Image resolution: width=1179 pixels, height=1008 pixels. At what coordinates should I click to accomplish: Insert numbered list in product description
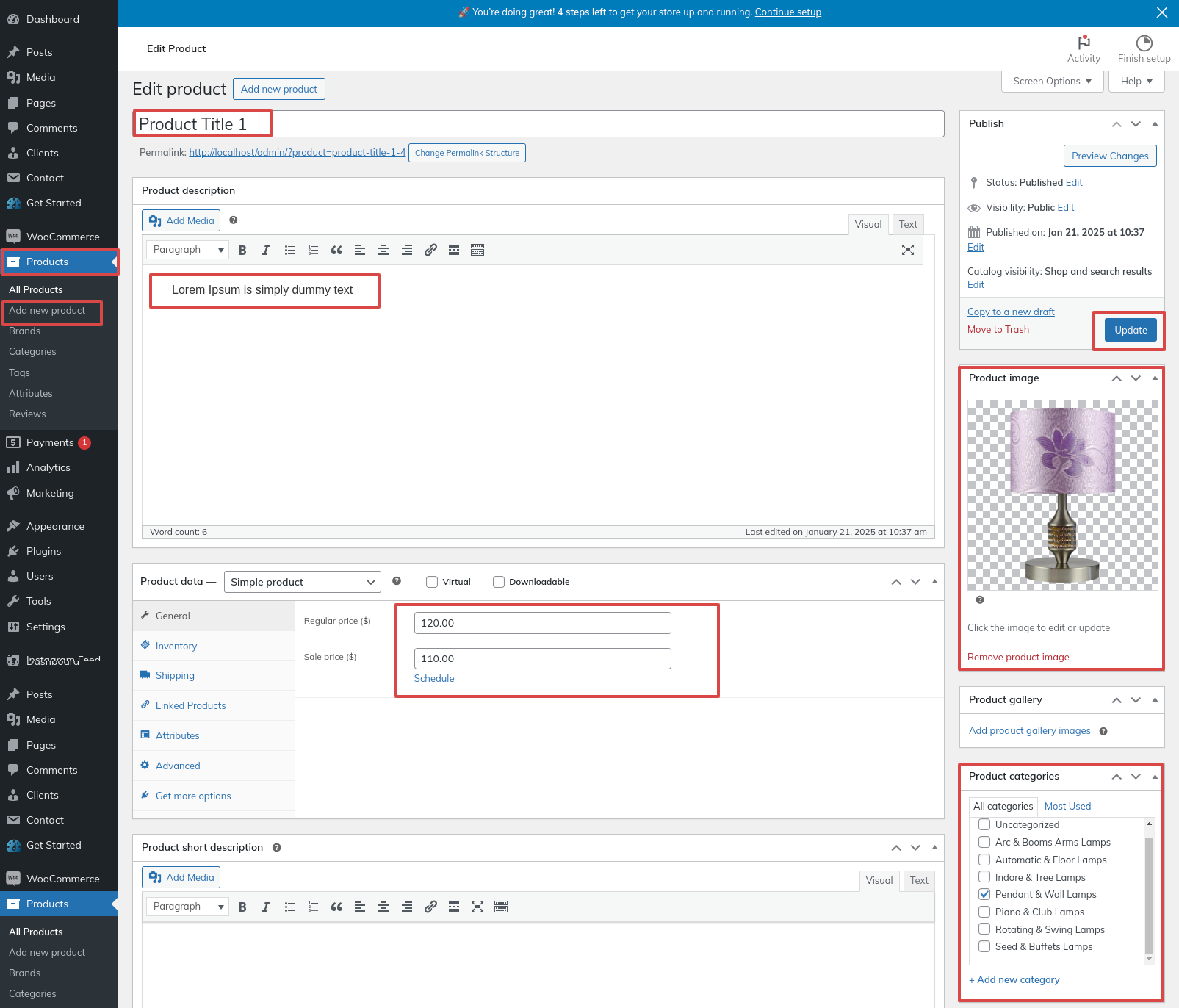tap(313, 251)
